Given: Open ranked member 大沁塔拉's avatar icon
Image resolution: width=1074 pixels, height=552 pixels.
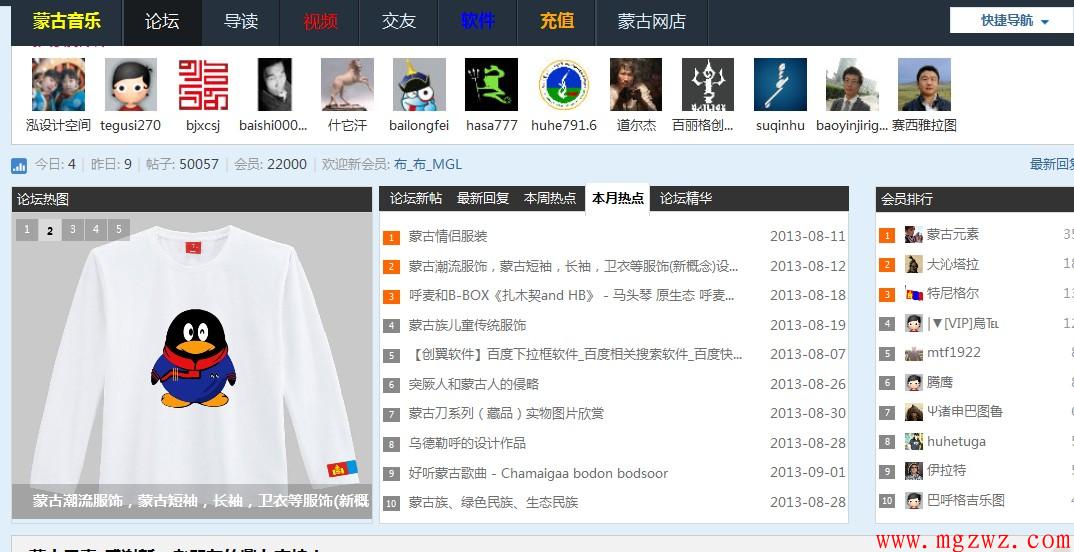Looking at the screenshot, I should (x=913, y=264).
